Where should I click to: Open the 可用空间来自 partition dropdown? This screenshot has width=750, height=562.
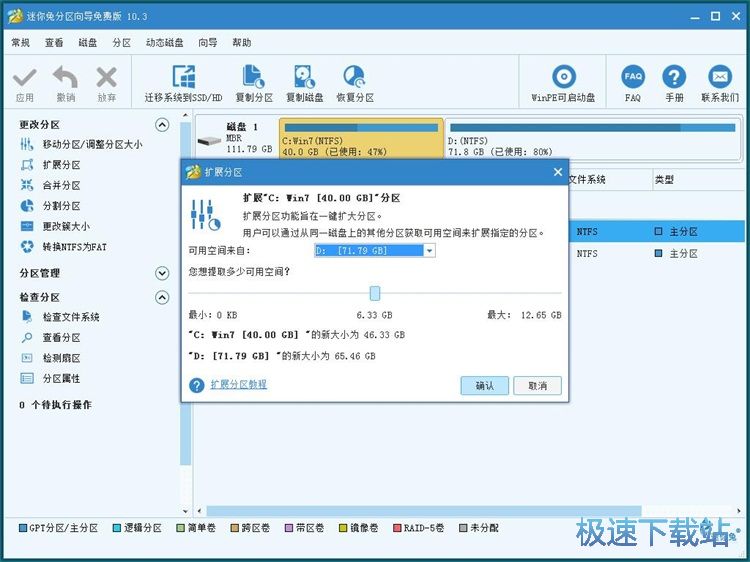click(x=429, y=251)
